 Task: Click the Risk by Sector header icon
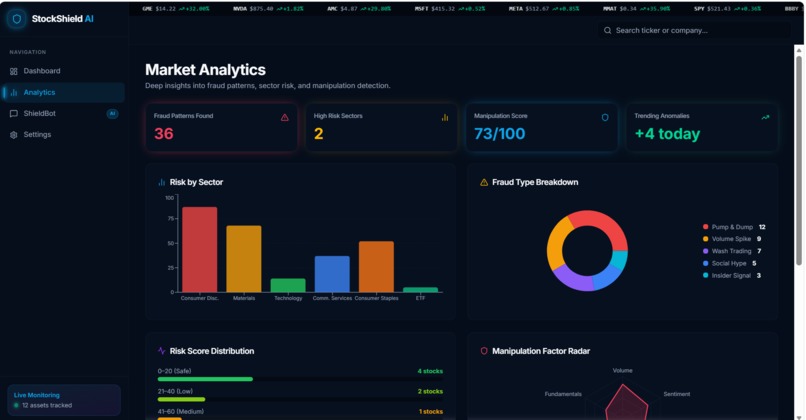(x=161, y=182)
